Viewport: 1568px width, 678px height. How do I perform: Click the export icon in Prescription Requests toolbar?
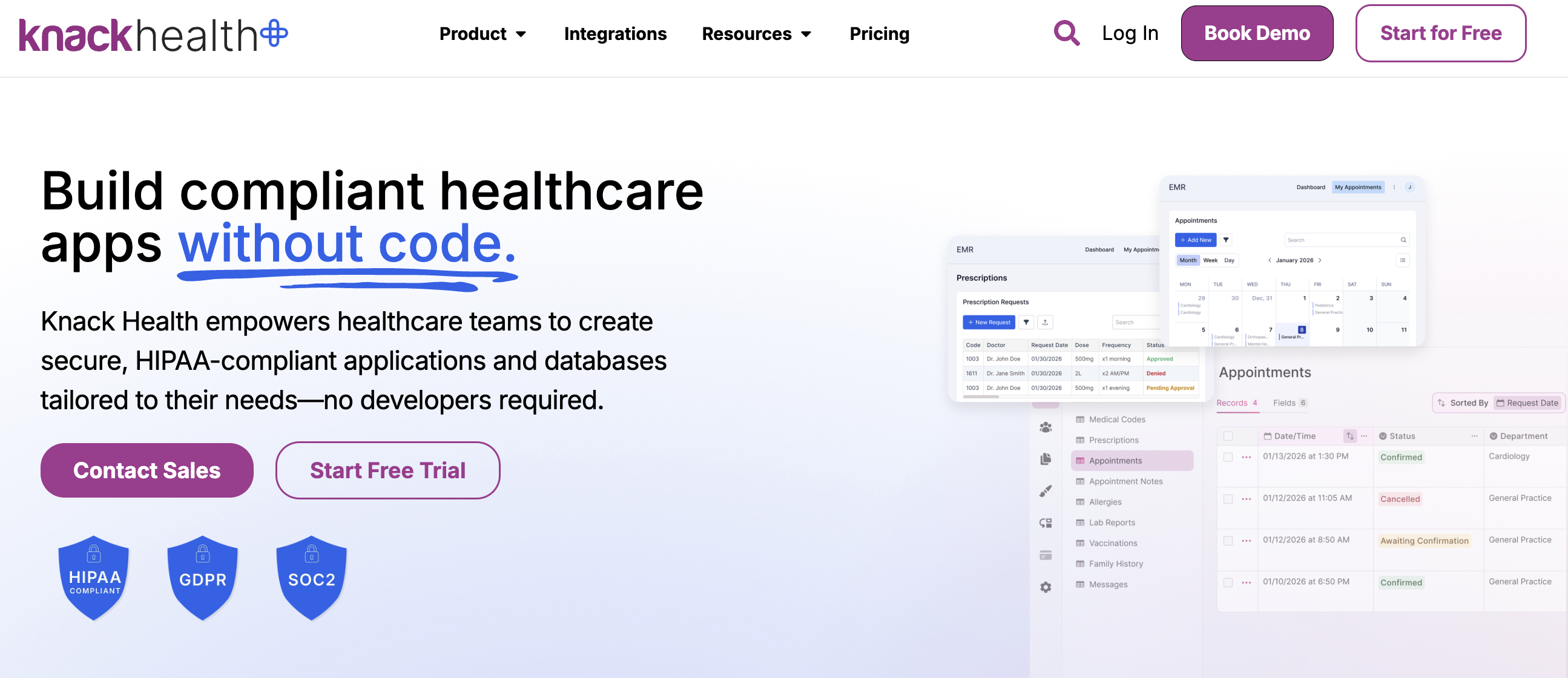(x=1046, y=323)
